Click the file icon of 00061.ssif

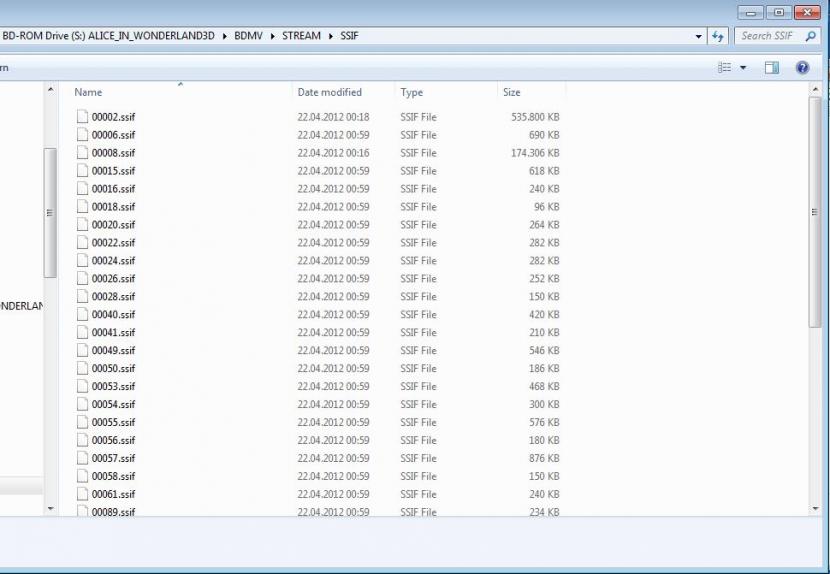point(82,494)
